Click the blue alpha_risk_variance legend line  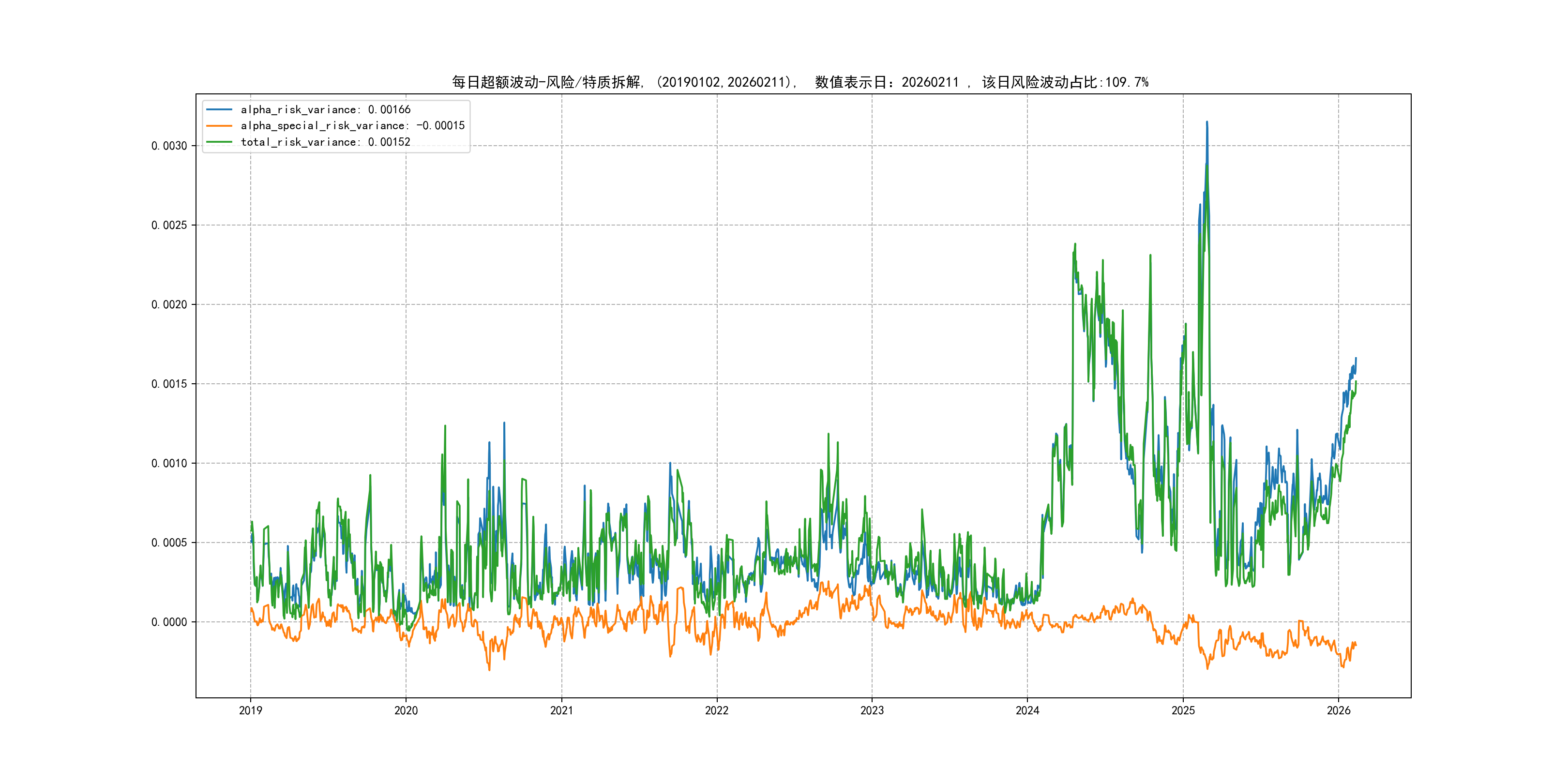click(219, 109)
